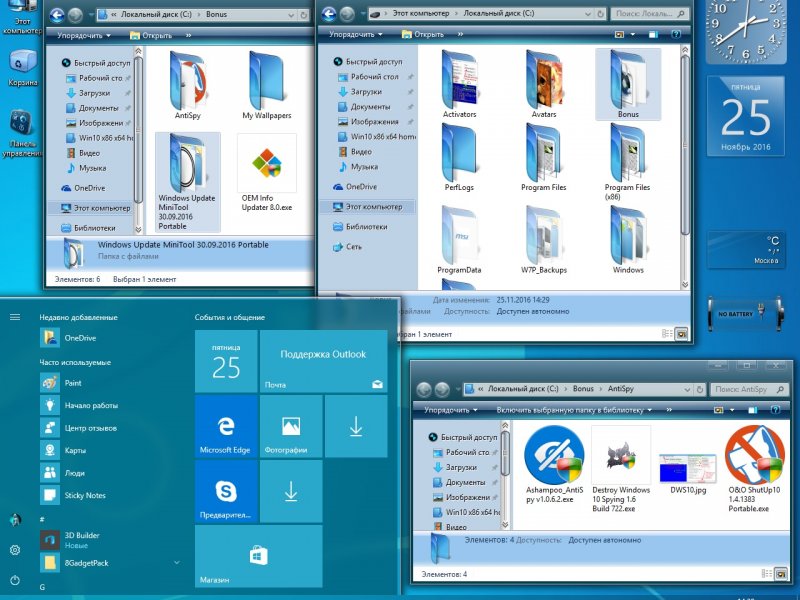Screen dimensions: 800x600
Task: Select the Program Files (x86) folder
Action: [628, 162]
